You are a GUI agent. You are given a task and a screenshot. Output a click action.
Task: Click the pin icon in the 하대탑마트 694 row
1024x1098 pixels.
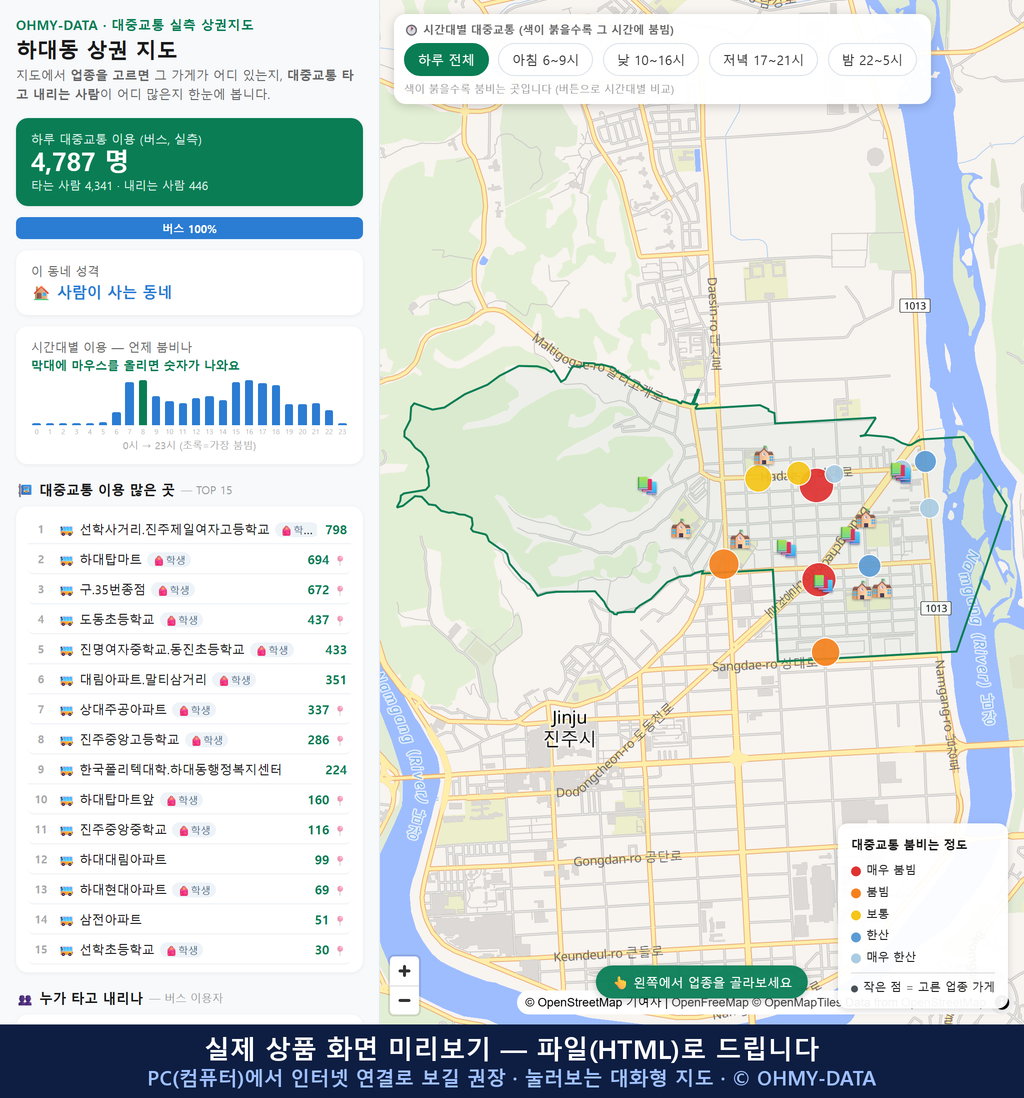340,560
